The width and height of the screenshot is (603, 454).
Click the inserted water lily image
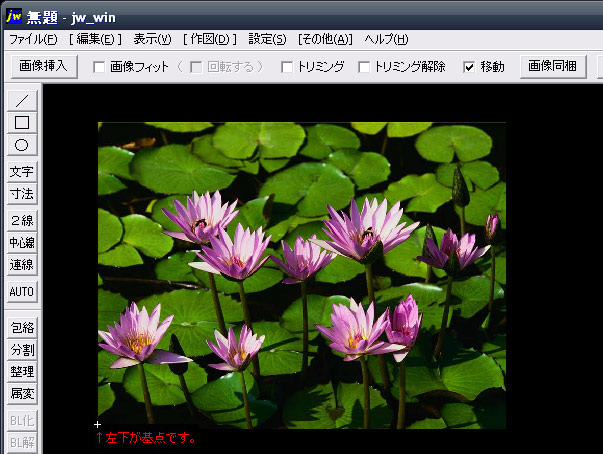click(x=301, y=275)
